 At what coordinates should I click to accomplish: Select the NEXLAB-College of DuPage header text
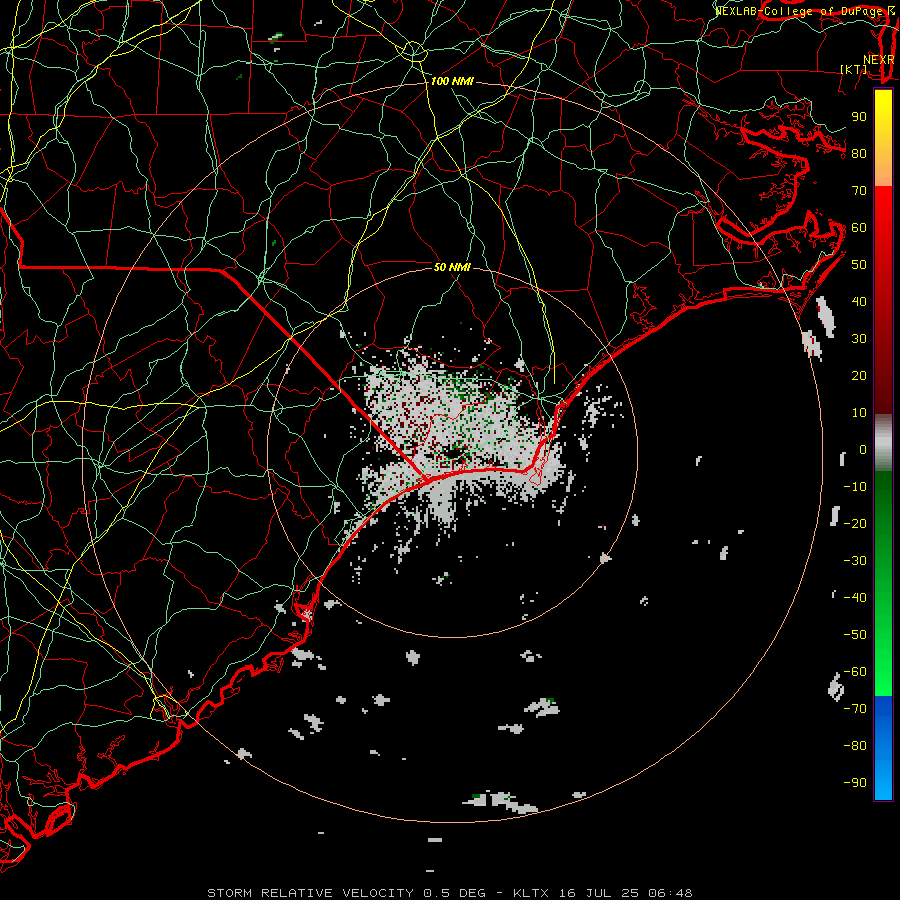(x=798, y=11)
